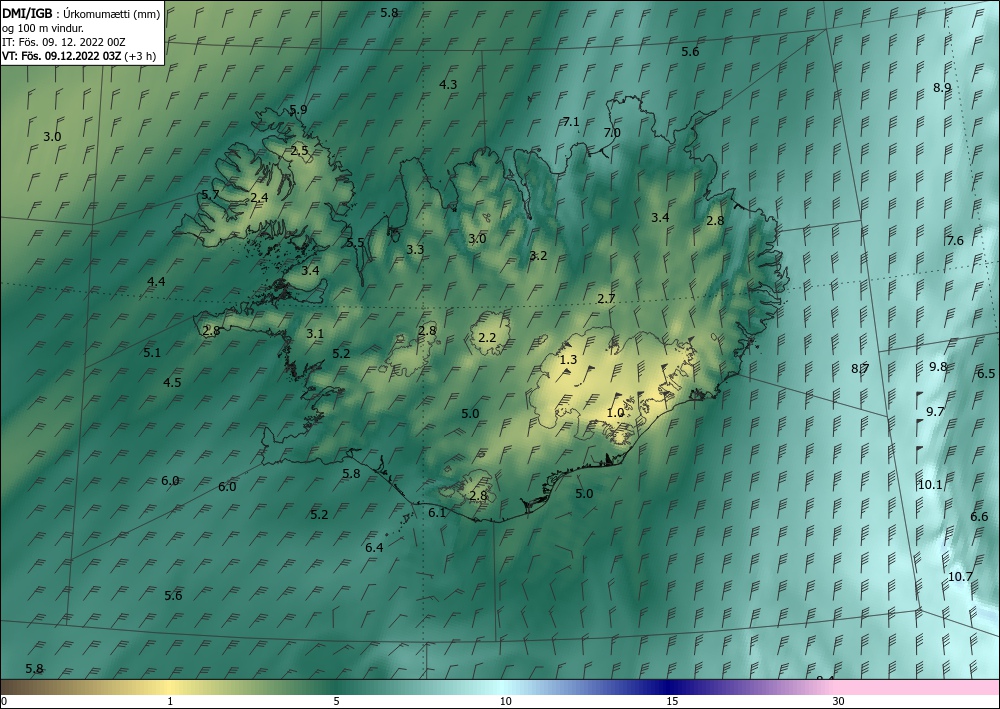Screen dimensions: 1000x709
Task: Click the 6.4 value south of Iceland
Action: 374,547
